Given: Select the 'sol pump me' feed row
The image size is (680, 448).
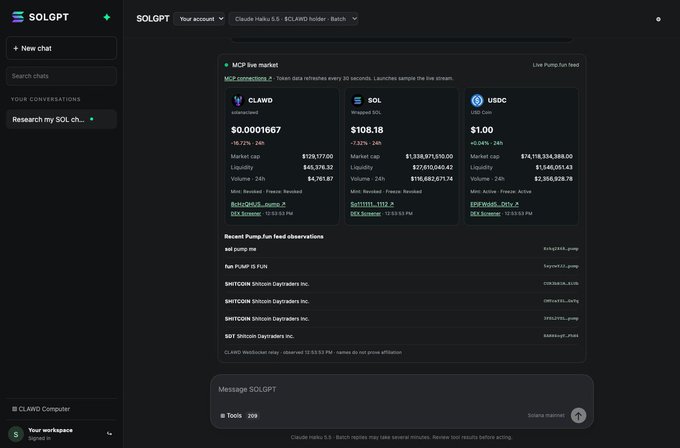Looking at the screenshot, I should [x=401, y=249].
